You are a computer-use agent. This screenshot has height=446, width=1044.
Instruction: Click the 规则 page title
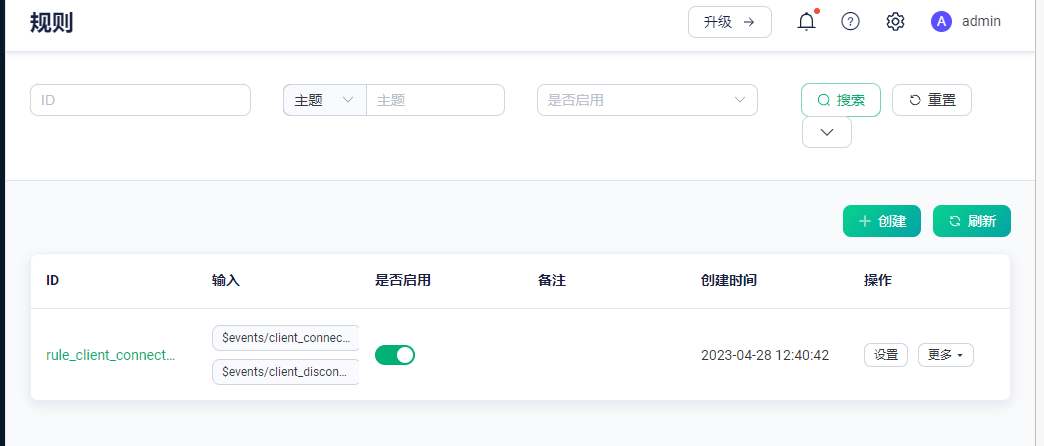(x=51, y=22)
